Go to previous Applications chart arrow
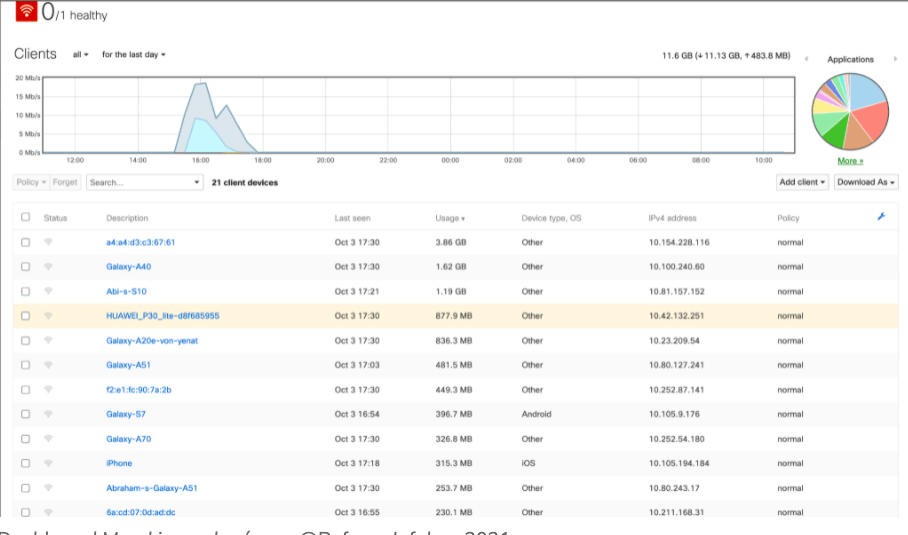The image size is (908, 535). tap(806, 59)
